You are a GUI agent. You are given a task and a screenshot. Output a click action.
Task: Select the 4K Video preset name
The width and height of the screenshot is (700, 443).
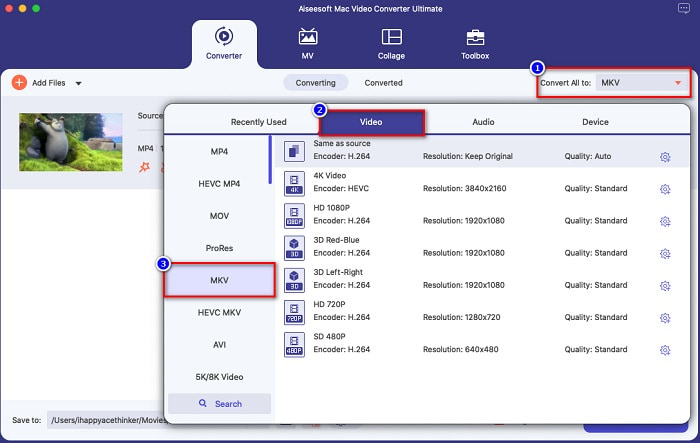click(329, 176)
